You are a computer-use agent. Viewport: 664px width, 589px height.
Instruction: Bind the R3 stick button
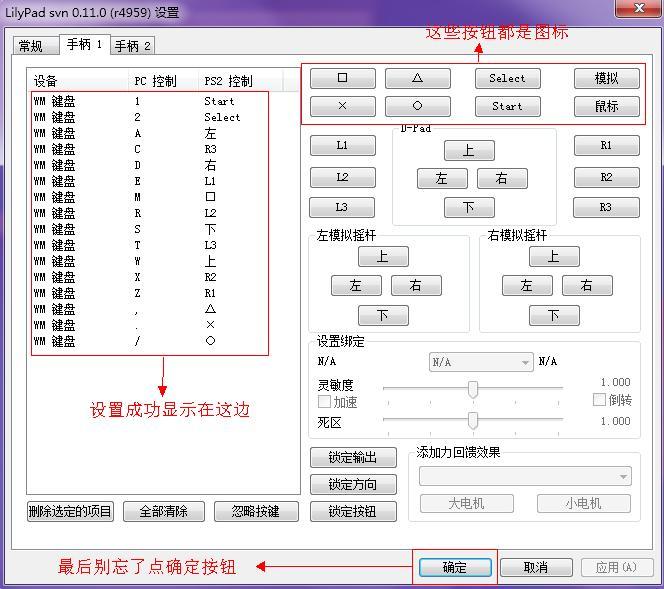tap(606, 207)
